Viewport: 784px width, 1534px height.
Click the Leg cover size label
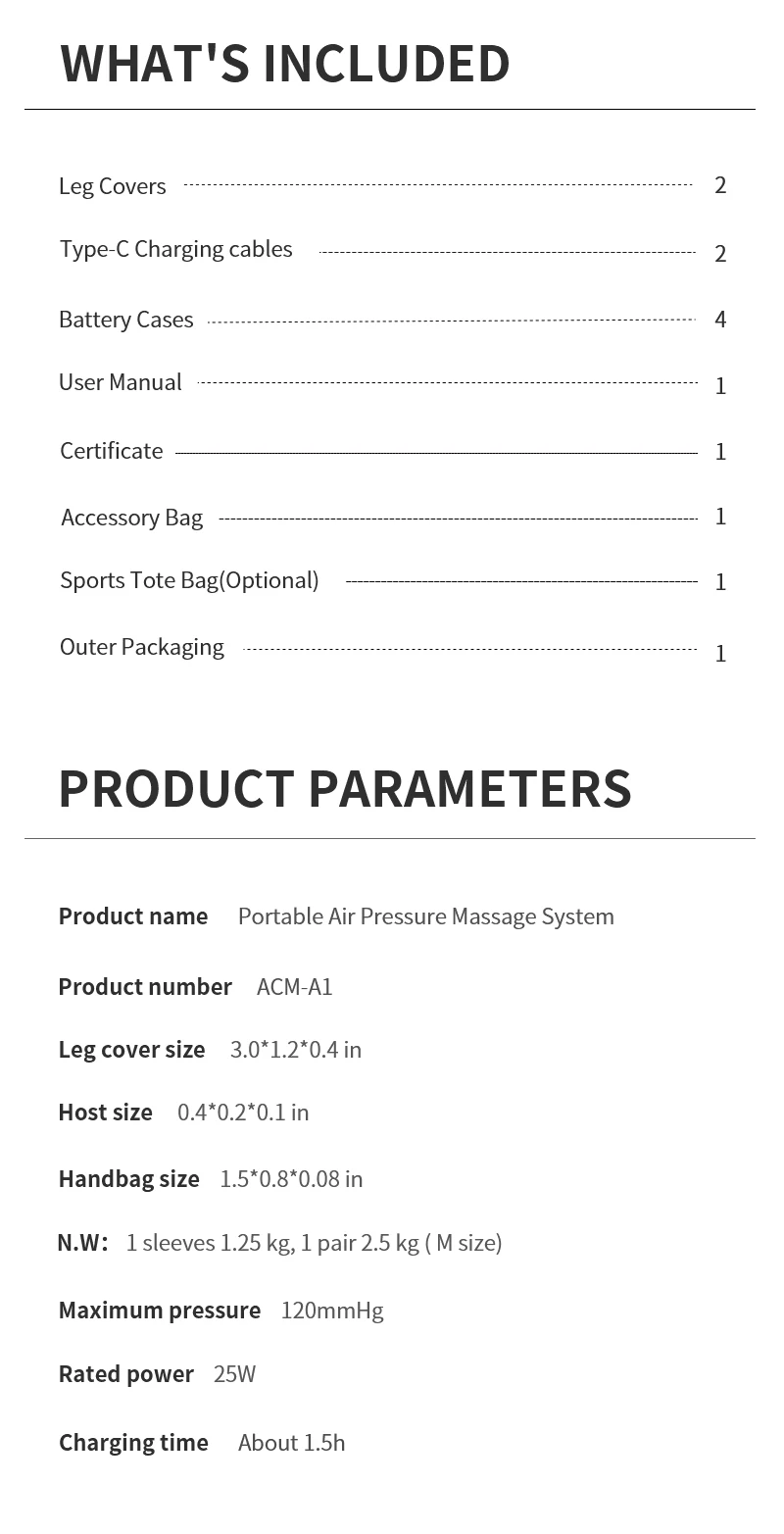pyautogui.click(x=131, y=1050)
